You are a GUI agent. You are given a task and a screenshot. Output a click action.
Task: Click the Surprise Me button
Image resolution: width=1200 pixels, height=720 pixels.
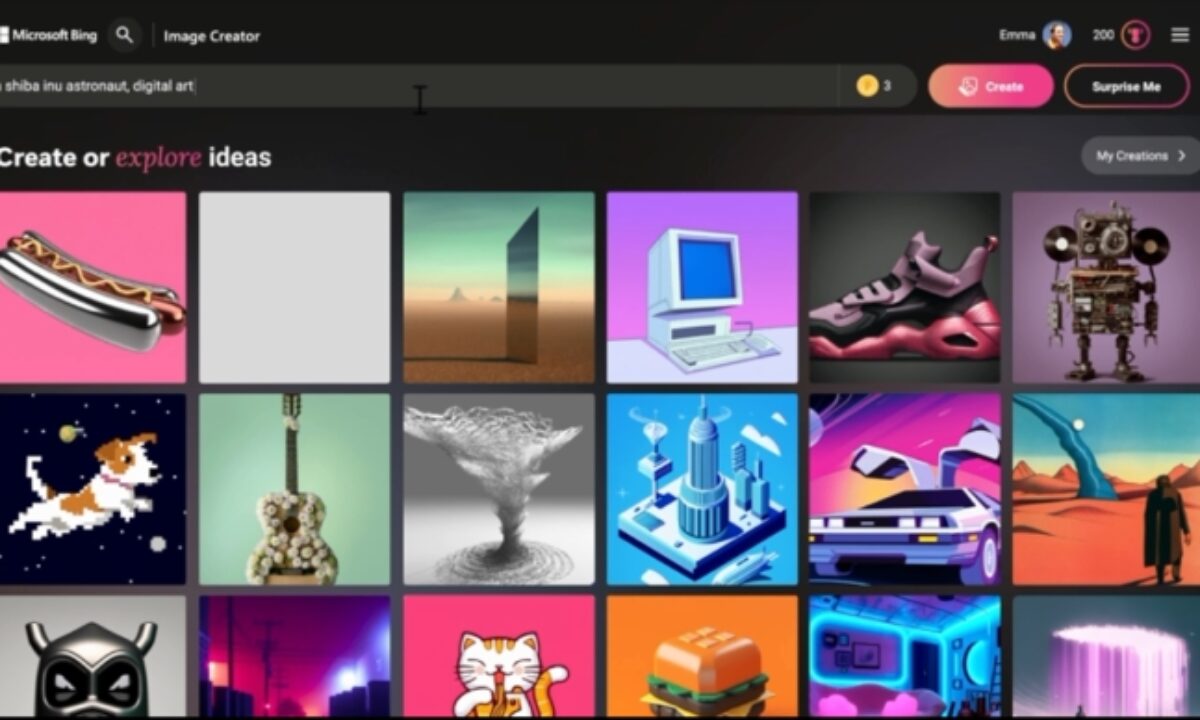[x=1126, y=86]
